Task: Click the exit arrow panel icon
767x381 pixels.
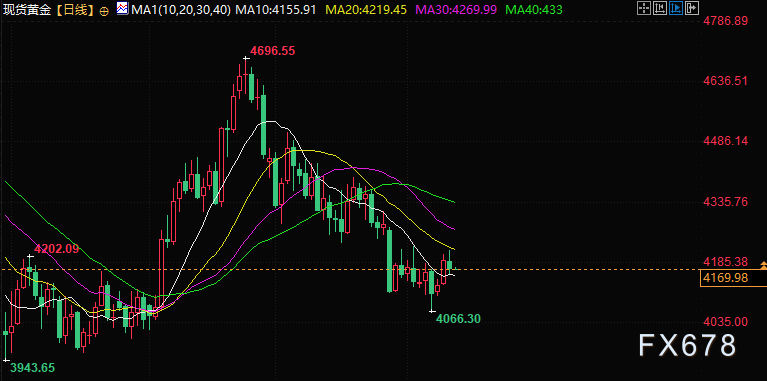Action: pyautogui.click(x=692, y=8)
